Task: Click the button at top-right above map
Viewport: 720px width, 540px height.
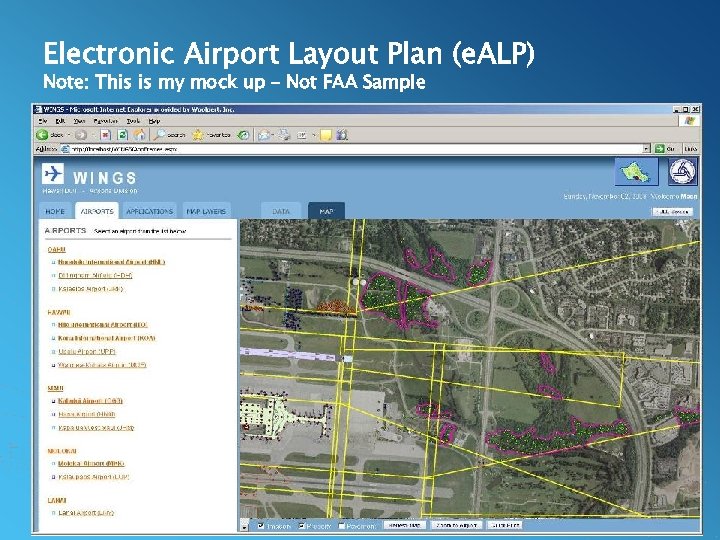Action: pos(672,212)
